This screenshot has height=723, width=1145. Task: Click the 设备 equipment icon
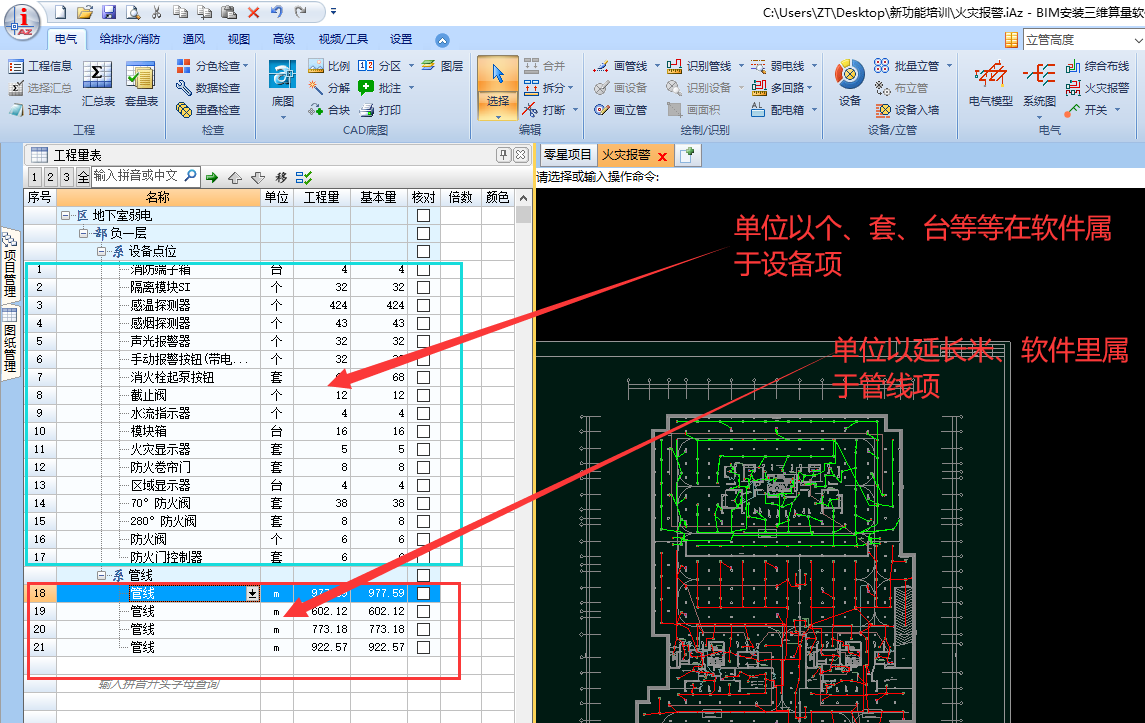(x=849, y=83)
